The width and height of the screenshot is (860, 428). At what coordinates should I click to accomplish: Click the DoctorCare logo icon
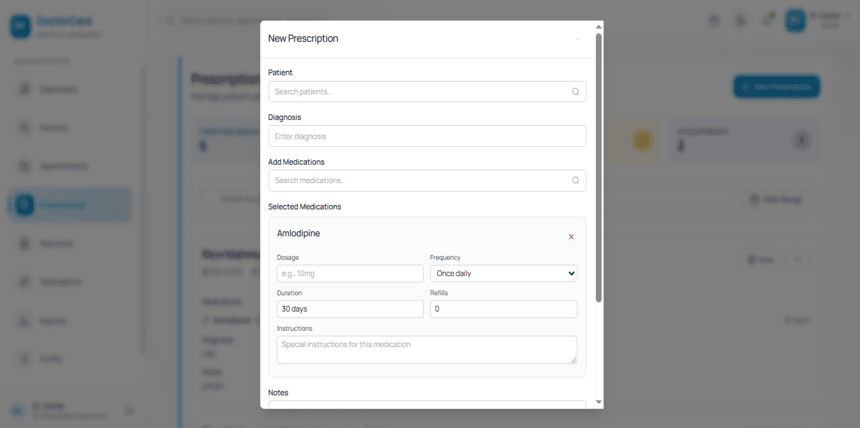[21, 26]
